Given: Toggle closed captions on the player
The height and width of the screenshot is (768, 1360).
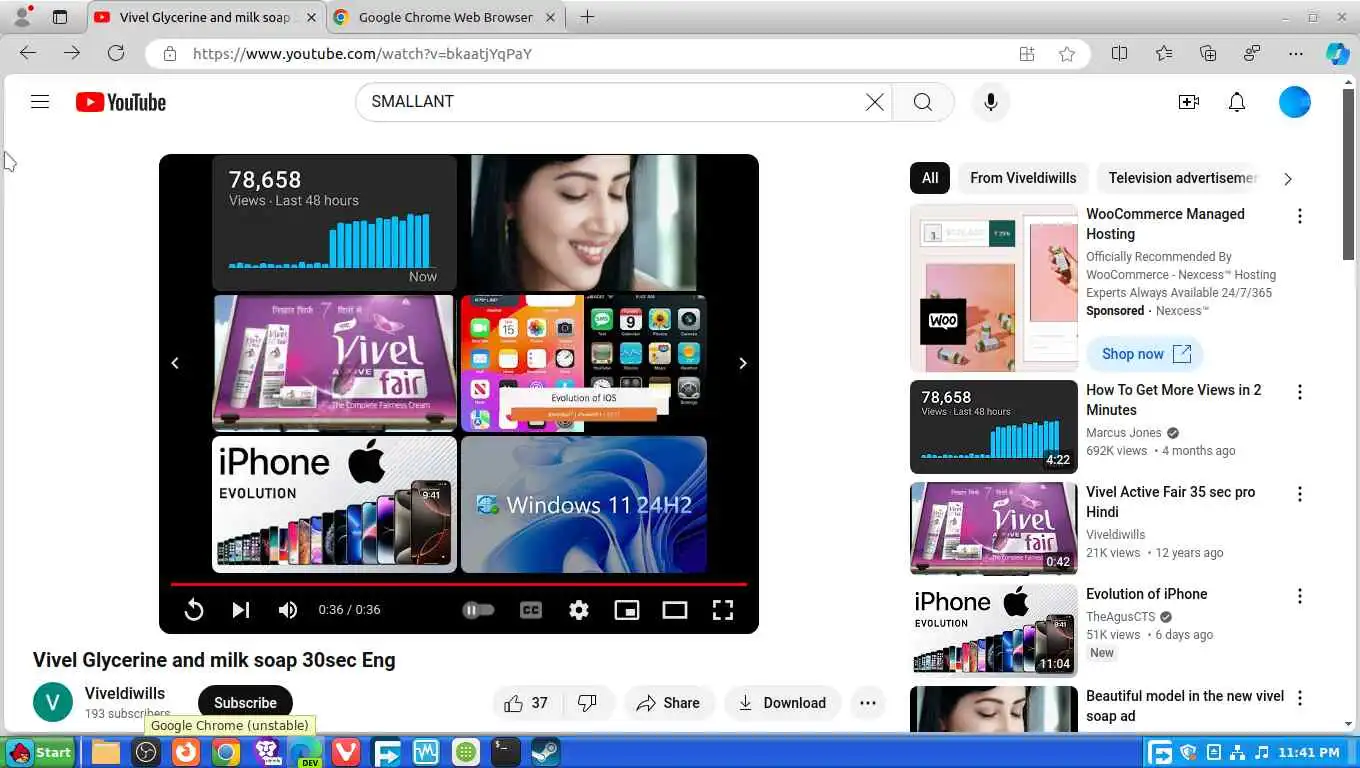Looking at the screenshot, I should pos(531,610).
